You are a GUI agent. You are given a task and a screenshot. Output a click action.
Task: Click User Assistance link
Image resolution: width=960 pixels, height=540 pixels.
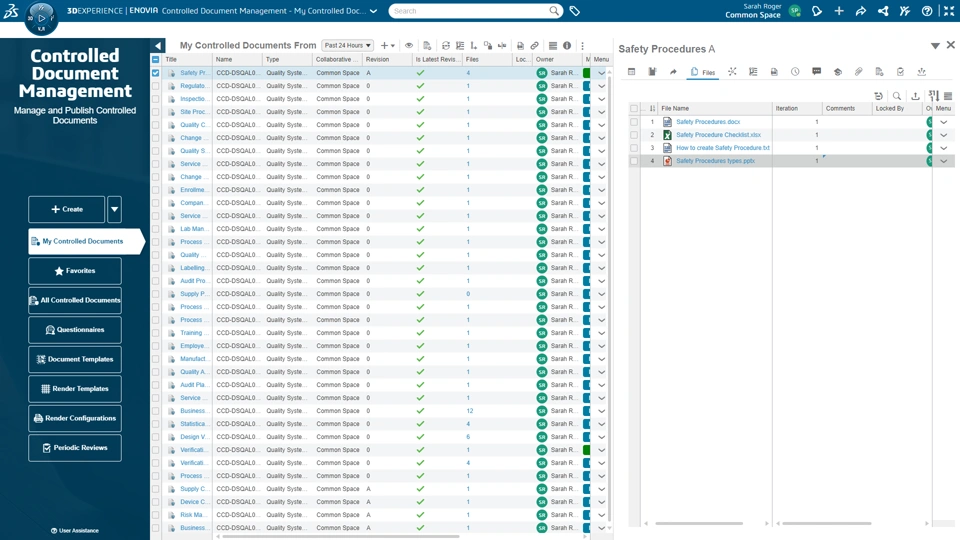pos(75,530)
